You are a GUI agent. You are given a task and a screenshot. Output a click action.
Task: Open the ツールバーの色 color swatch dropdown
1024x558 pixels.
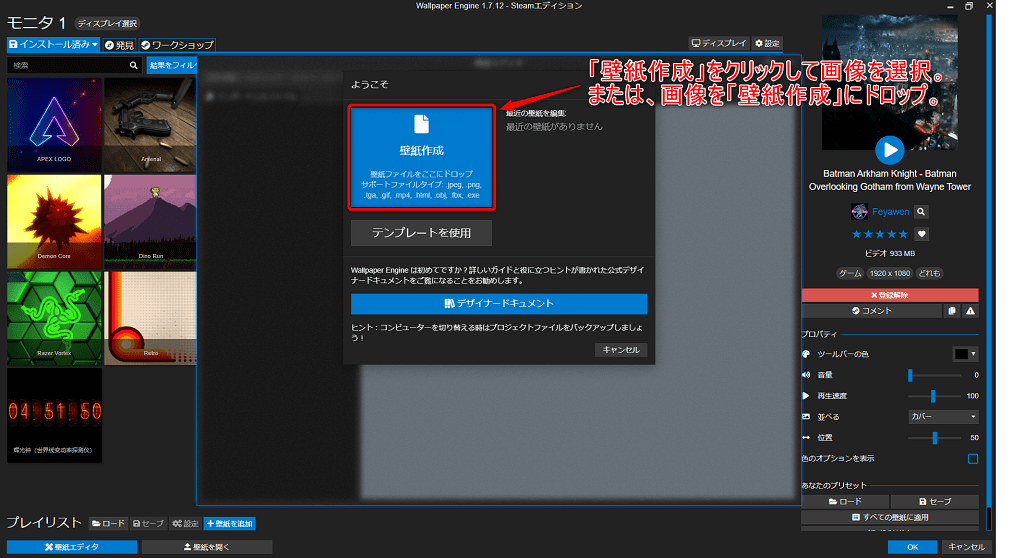click(965, 354)
